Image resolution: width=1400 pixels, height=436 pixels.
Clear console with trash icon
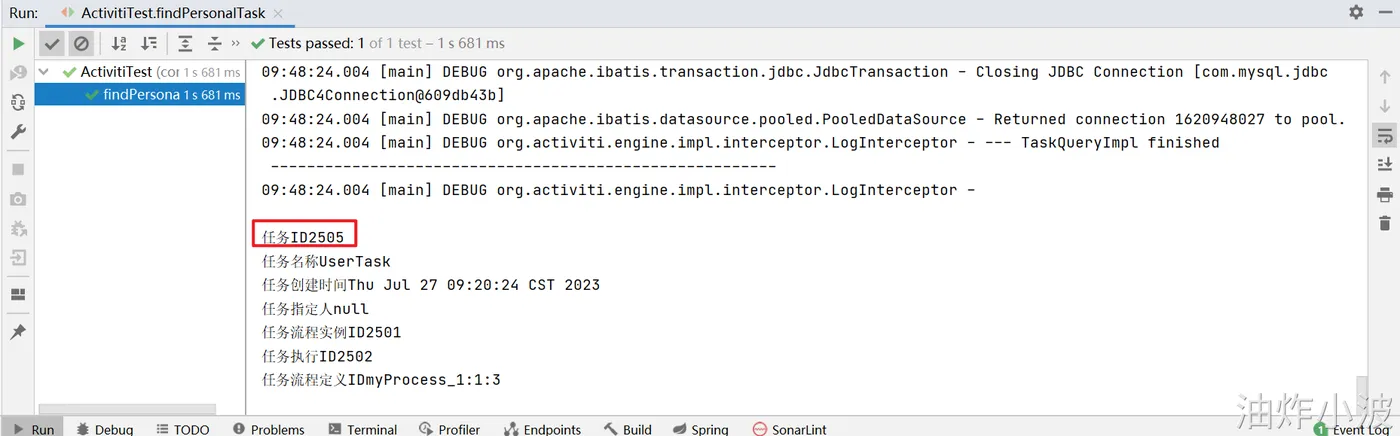(1384, 223)
